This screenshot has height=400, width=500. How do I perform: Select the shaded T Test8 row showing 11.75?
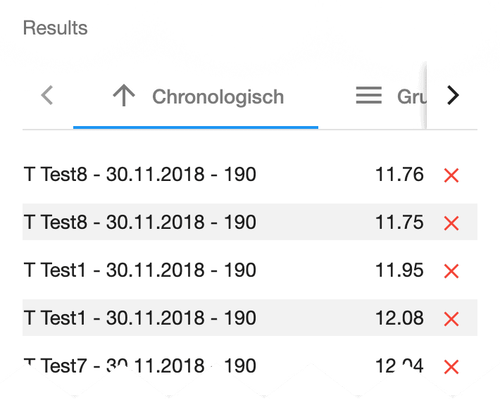pos(250,222)
